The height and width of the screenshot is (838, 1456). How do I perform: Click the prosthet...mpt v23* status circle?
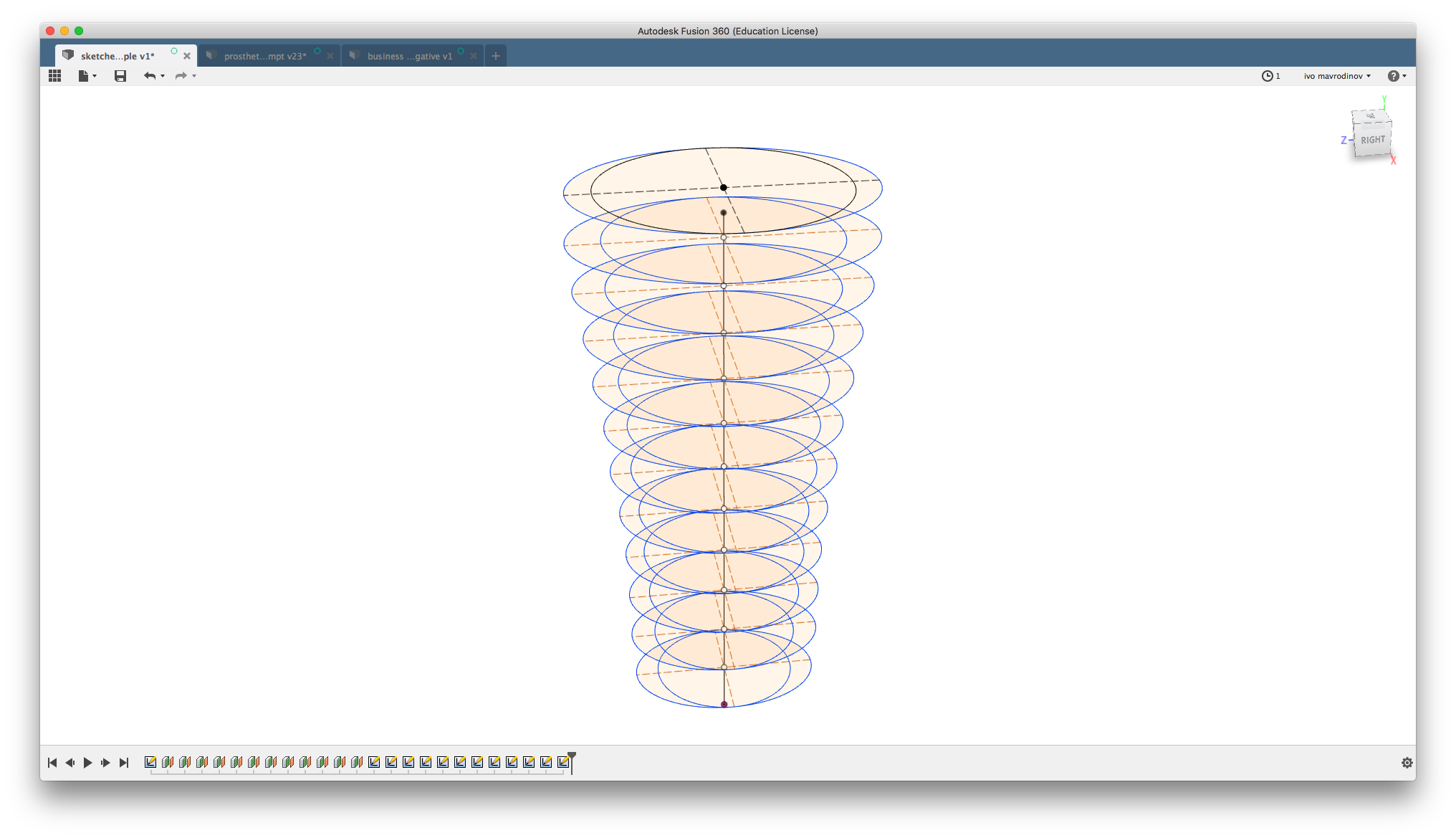[x=317, y=51]
